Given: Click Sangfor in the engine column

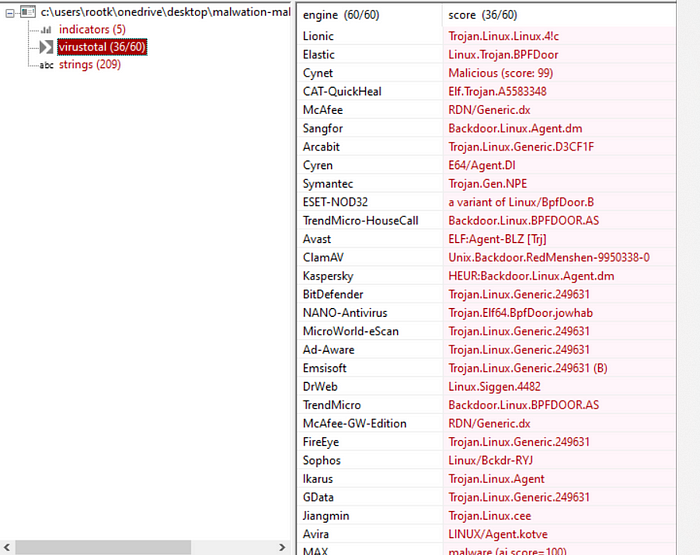Looking at the screenshot, I should pyautogui.click(x=322, y=129).
